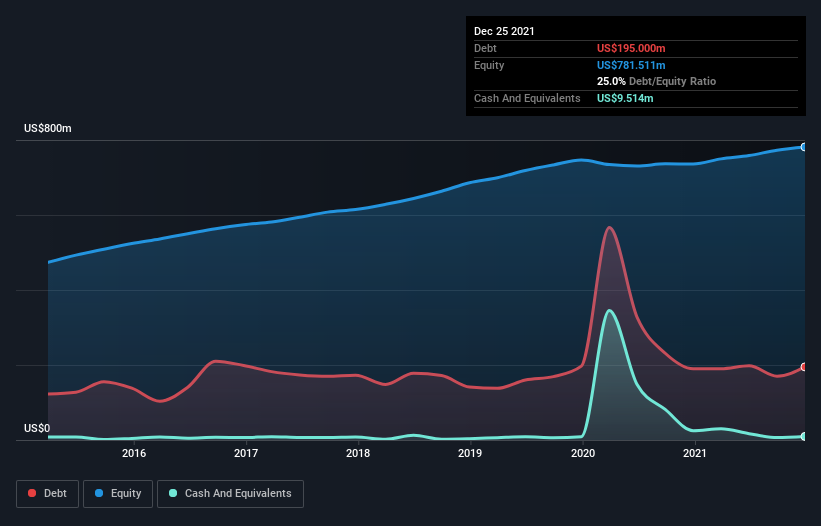This screenshot has height=526, width=821.
Task: Click the US$0 axis label
Action: [37, 428]
